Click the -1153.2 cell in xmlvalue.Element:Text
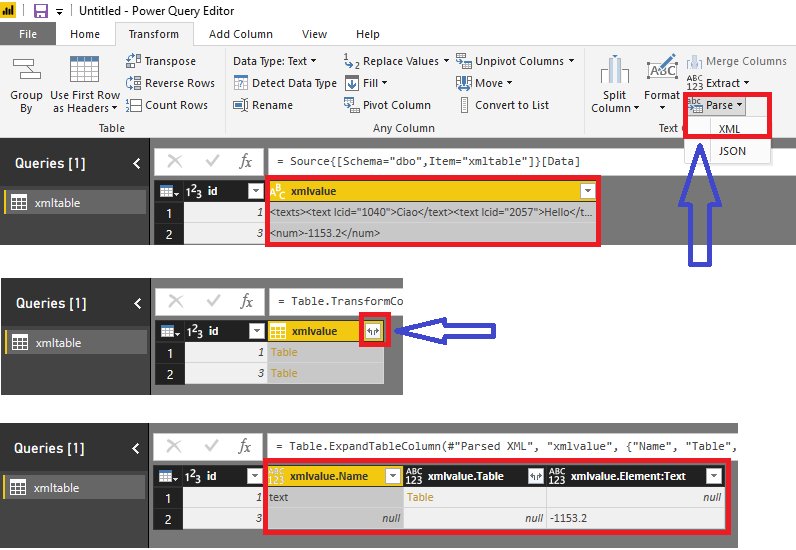This screenshot has width=796, height=550. (x=635, y=519)
